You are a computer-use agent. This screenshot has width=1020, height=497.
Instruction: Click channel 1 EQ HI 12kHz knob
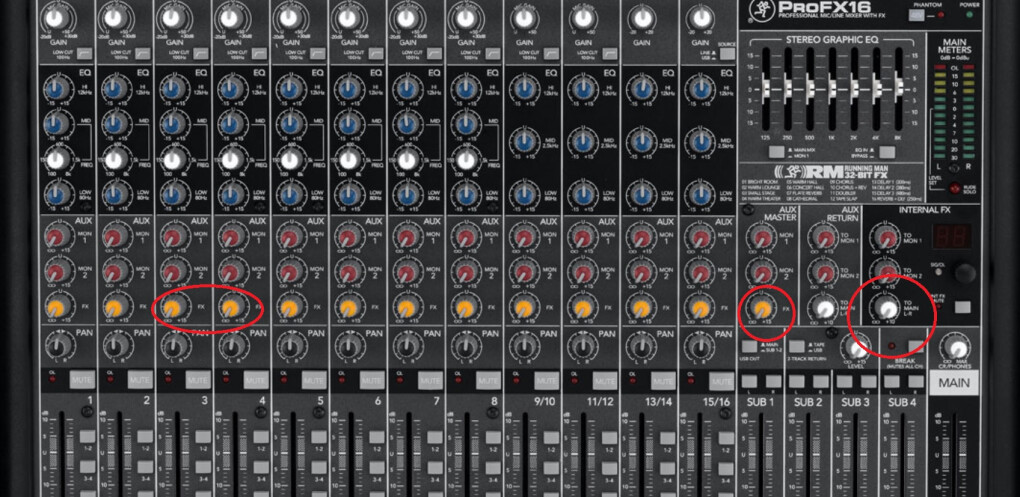pyautogui.click(x=57, y=88)
